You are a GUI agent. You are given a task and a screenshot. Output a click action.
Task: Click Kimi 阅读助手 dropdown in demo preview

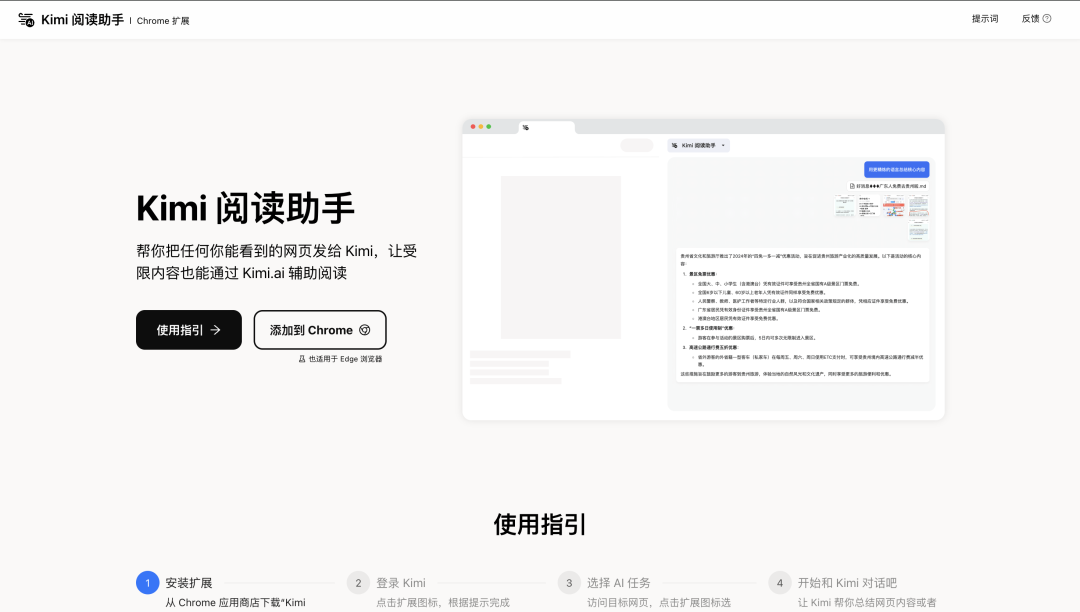[x=698, y=145]
